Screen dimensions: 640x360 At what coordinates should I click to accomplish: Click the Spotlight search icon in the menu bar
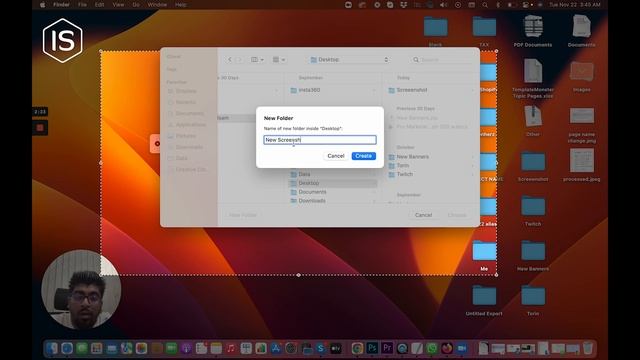(x=485, y=5)
